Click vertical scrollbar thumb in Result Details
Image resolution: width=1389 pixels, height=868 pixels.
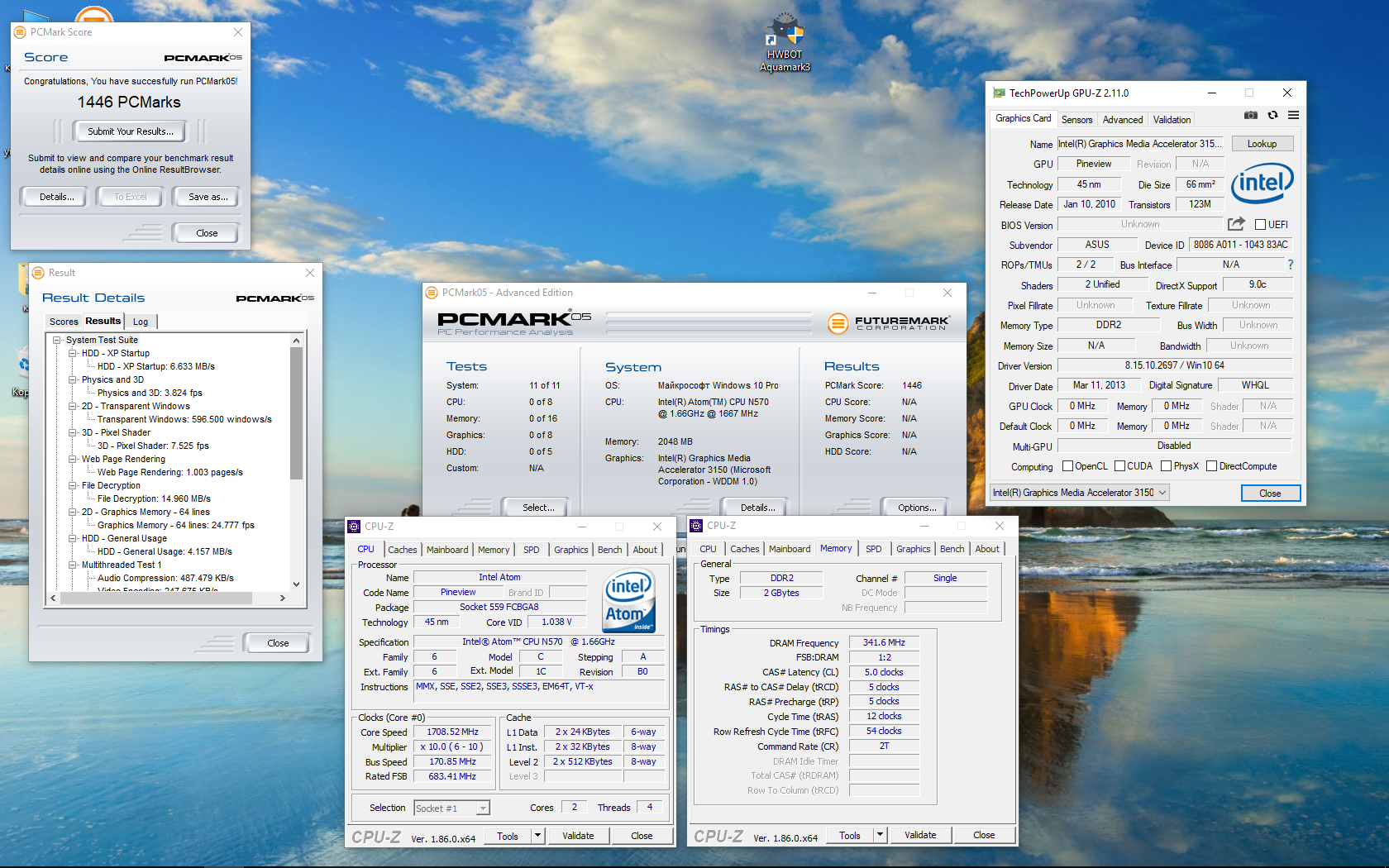296,413
